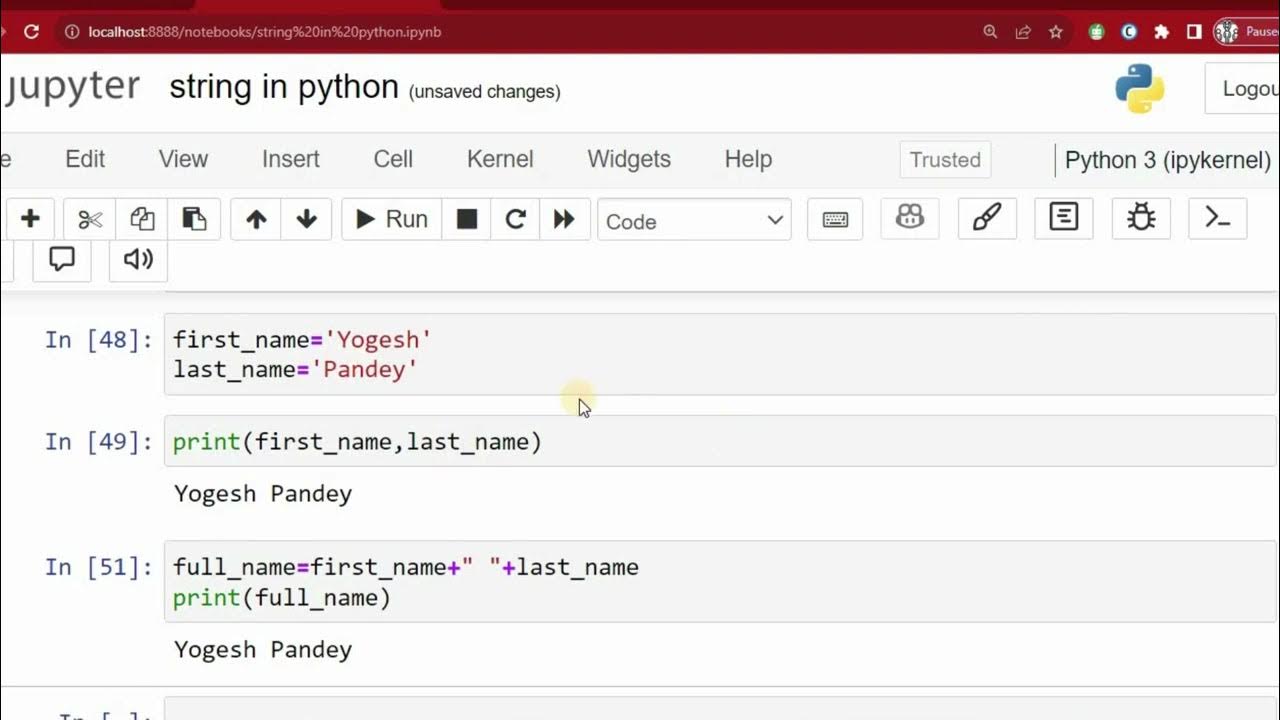The image size is (1280, 720).
Task: Click the Logout button
Action: 1242,88
